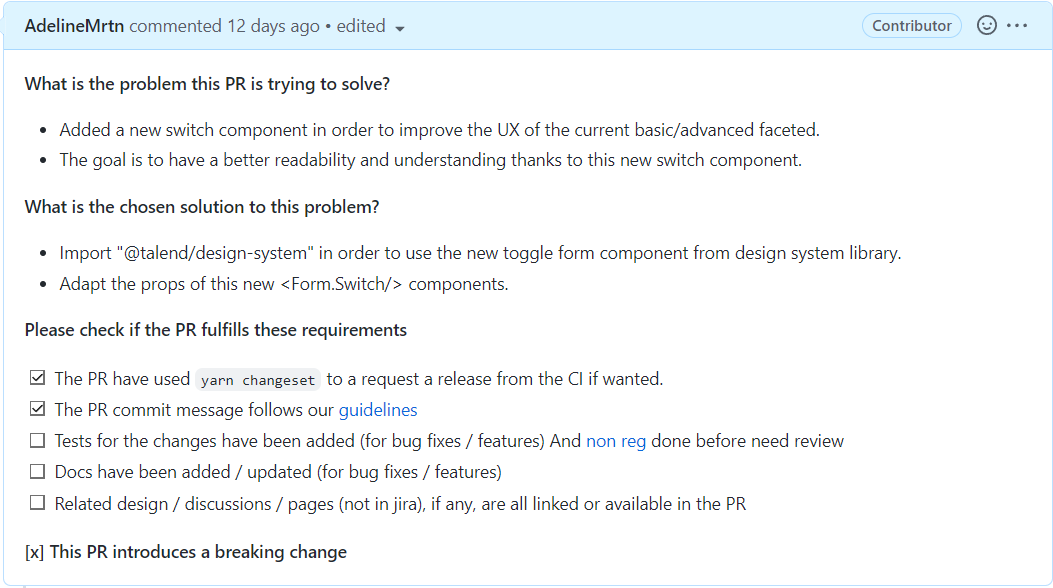
Task: Click the breaking change heading text
Action: tap(186, 552)
